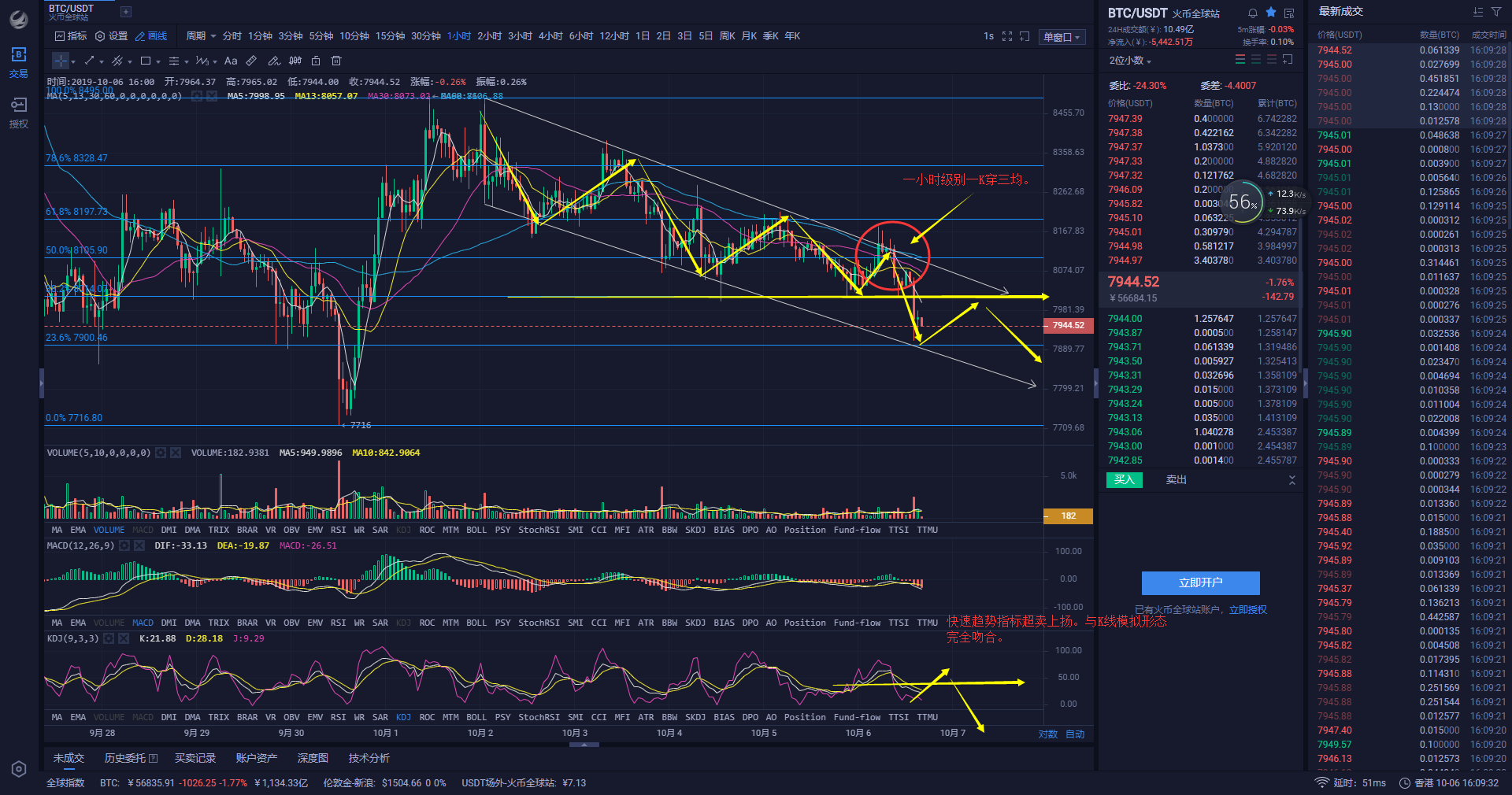Show asks-only order book view
This screenshot has height=795, width=1512.
(1272, 60)
